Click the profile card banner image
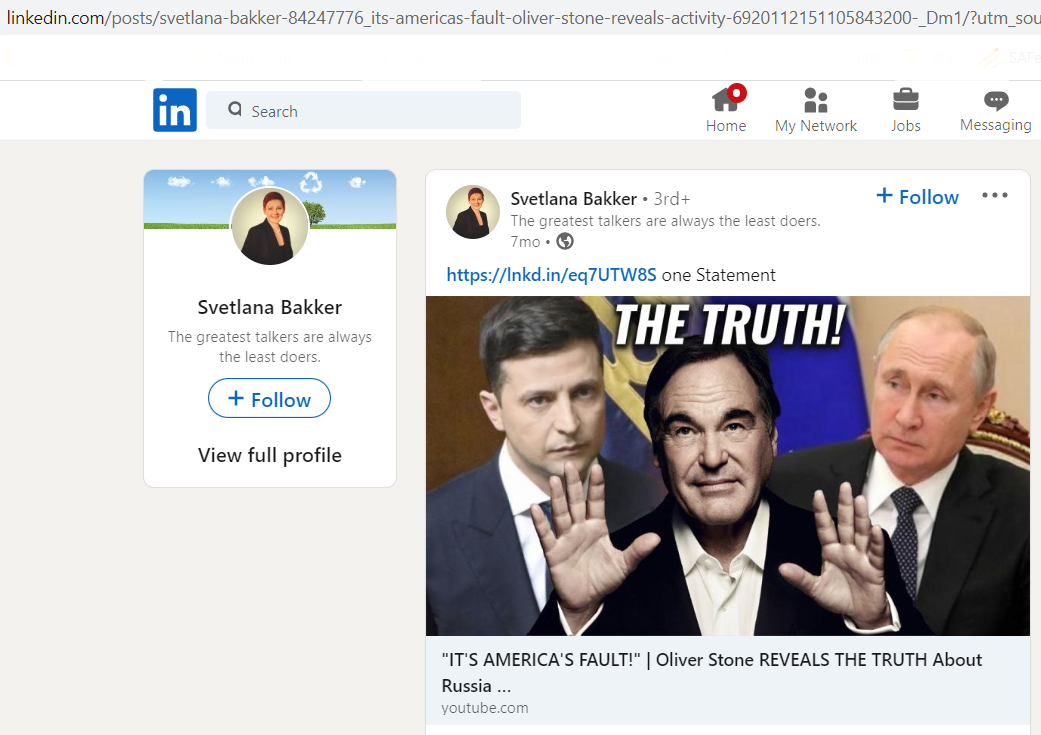The height and width of the screenshot is (735, 1041). 270,199
